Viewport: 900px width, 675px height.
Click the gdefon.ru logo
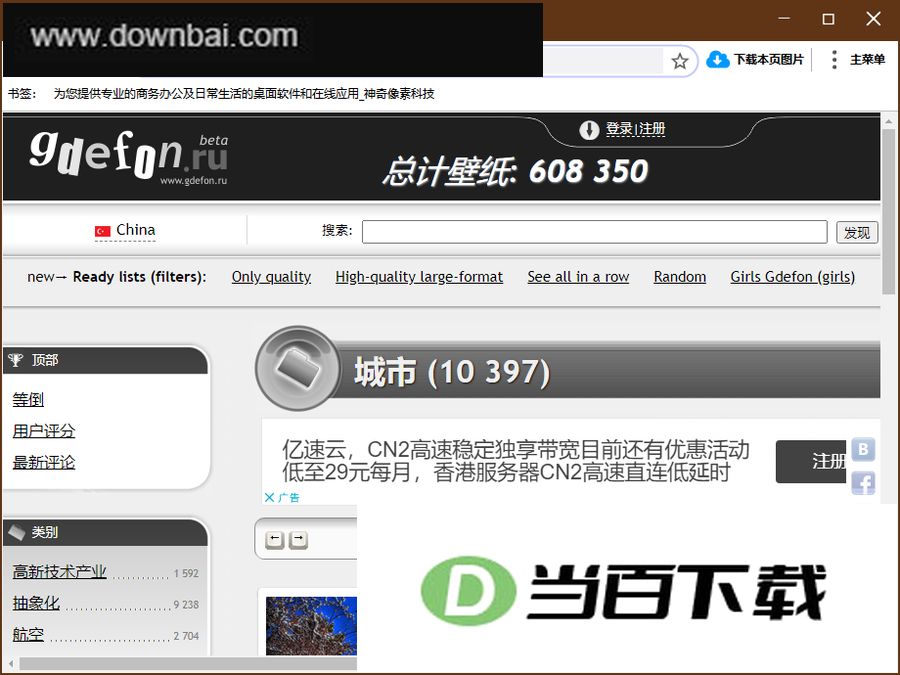(129, 156)
